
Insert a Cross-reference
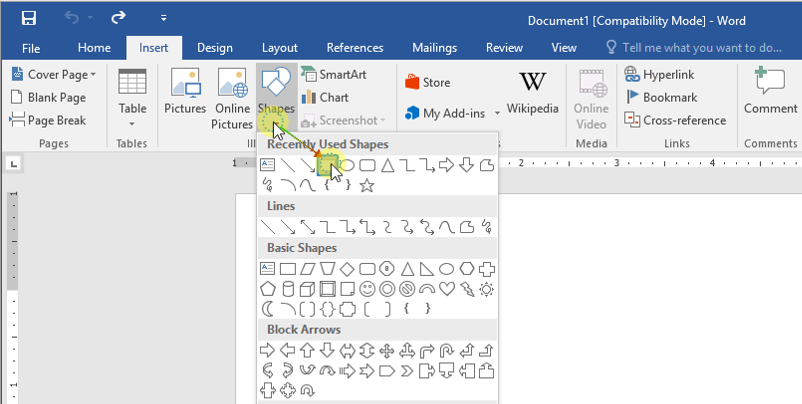click(675, 121)
